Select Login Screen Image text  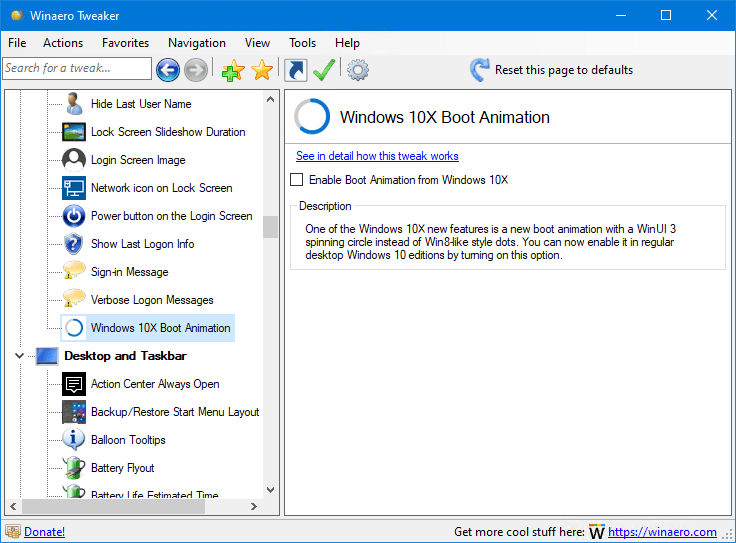pos(138,160)
